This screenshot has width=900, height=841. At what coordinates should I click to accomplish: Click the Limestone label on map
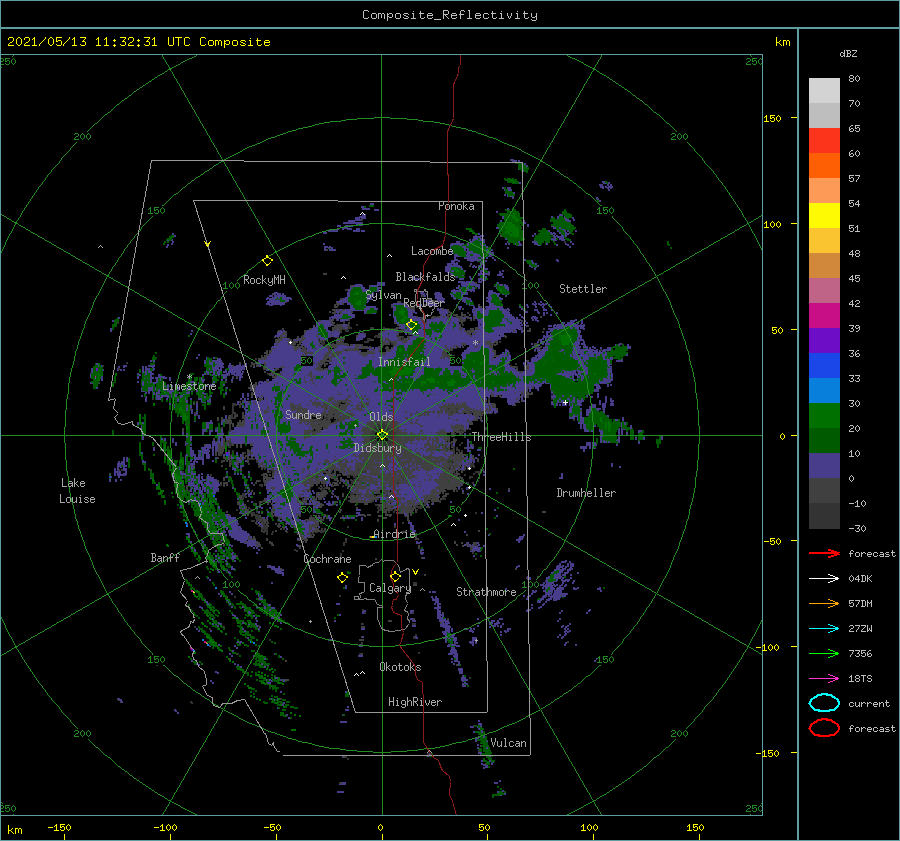click(189, 386)
